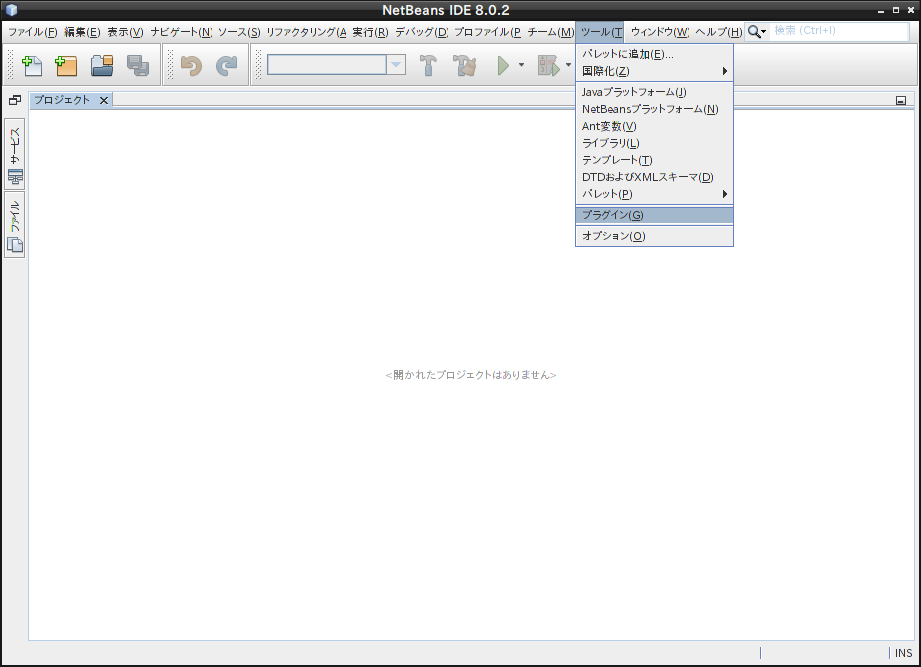The height and width of the screenshot is (667, 921).
Task: Choose Ant変数(V) menu item
Action: click(654, 126)
